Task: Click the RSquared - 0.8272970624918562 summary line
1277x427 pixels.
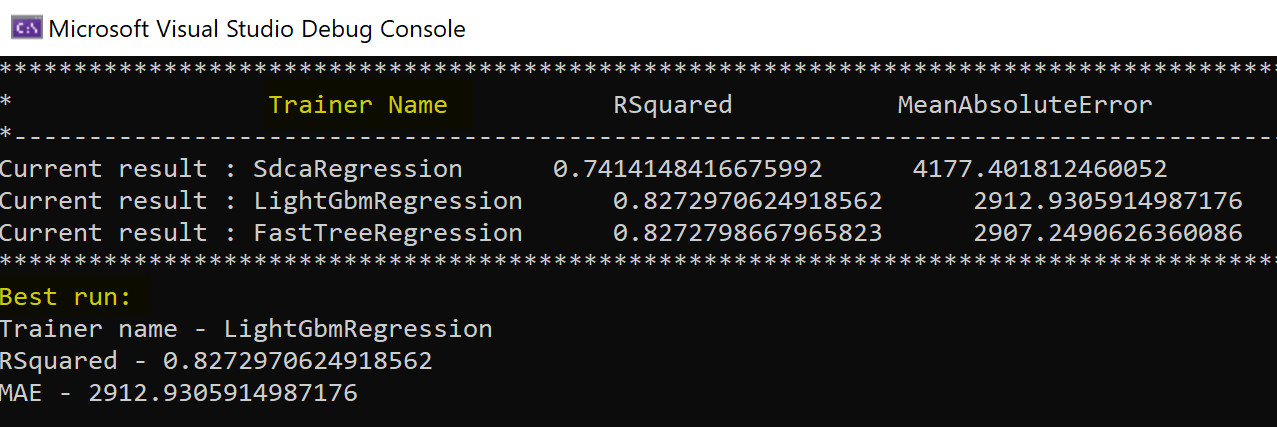Action: [216, 361]
